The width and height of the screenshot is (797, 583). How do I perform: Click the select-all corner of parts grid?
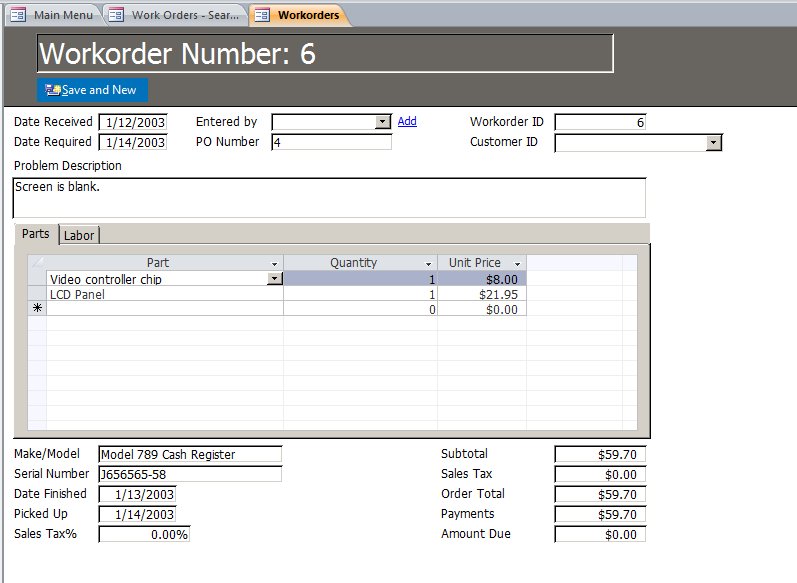(37, 263)
